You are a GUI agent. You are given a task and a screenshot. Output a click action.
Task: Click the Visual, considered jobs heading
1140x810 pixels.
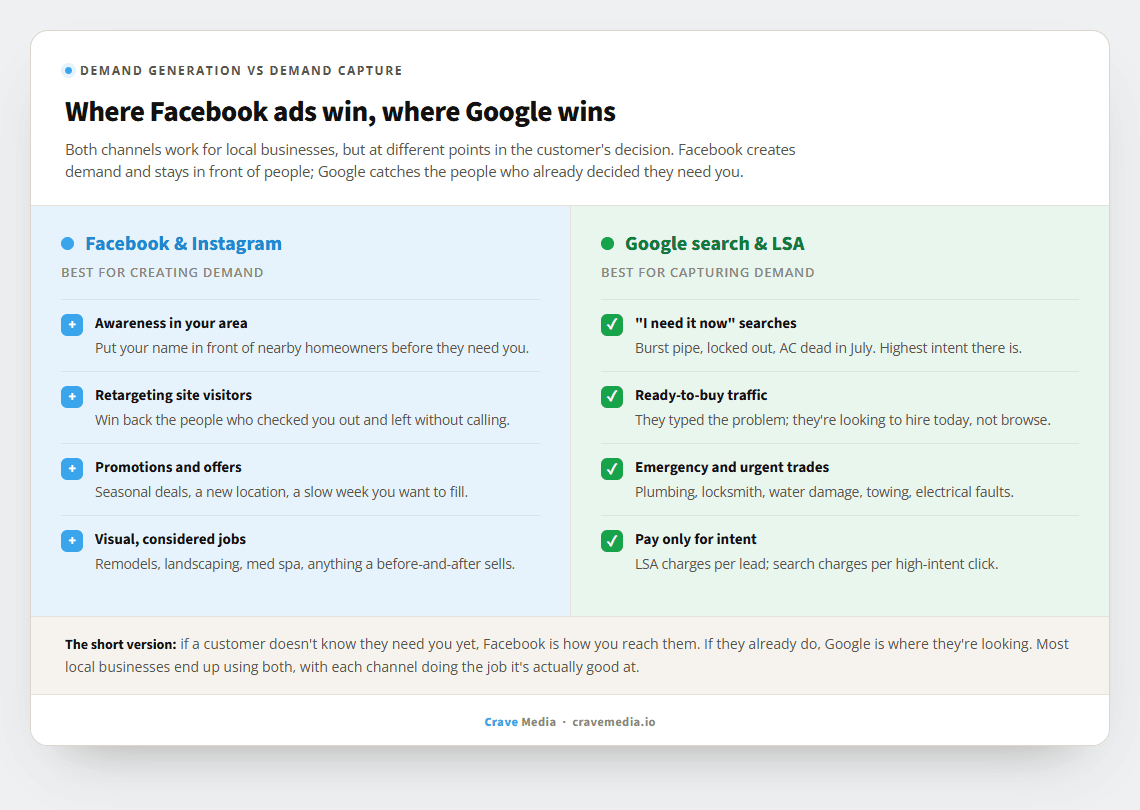tap(170, 540)
